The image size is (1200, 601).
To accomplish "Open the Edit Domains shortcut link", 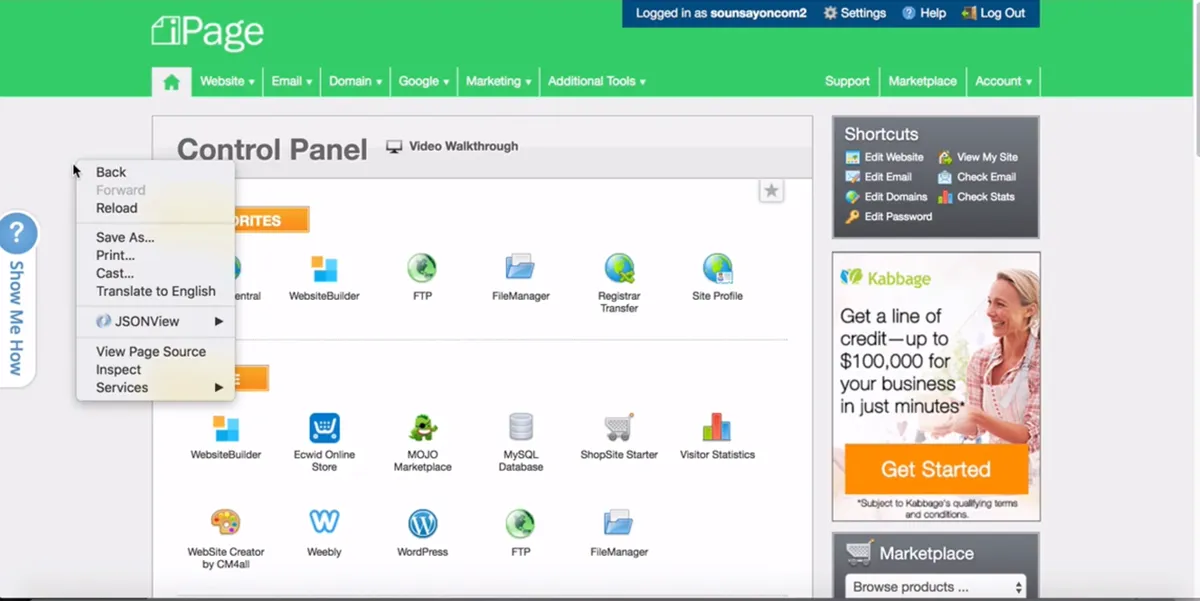I will click(887, 197).
